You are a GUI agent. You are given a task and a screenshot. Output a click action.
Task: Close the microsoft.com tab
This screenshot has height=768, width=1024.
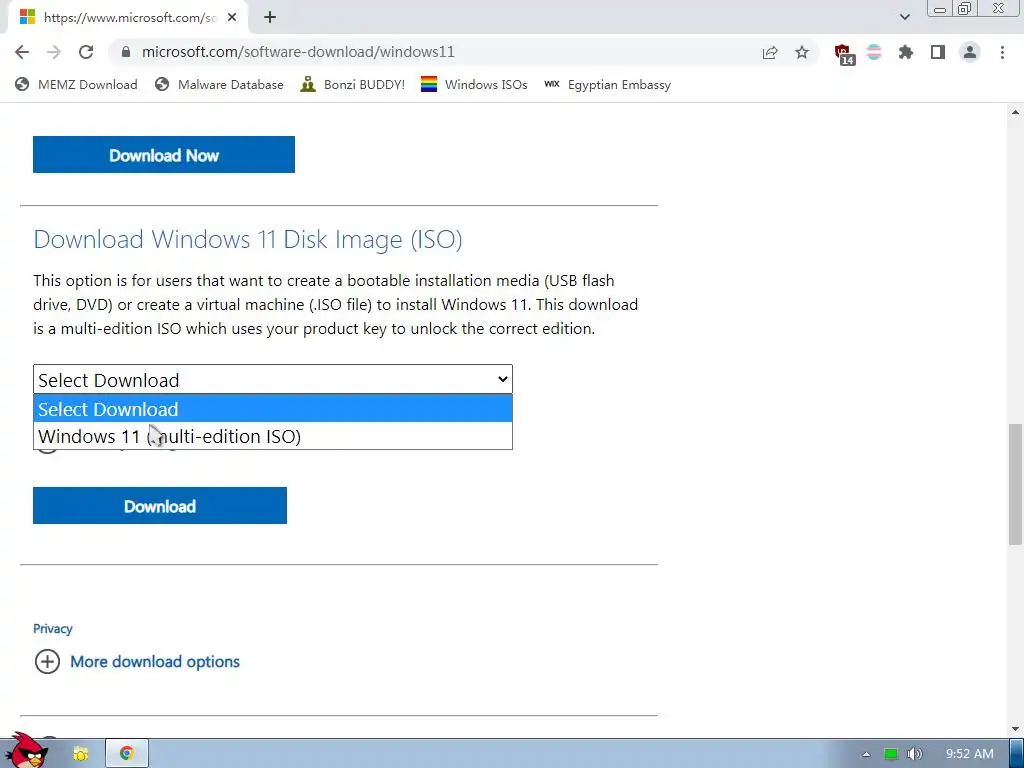click(x=232, y=18)
